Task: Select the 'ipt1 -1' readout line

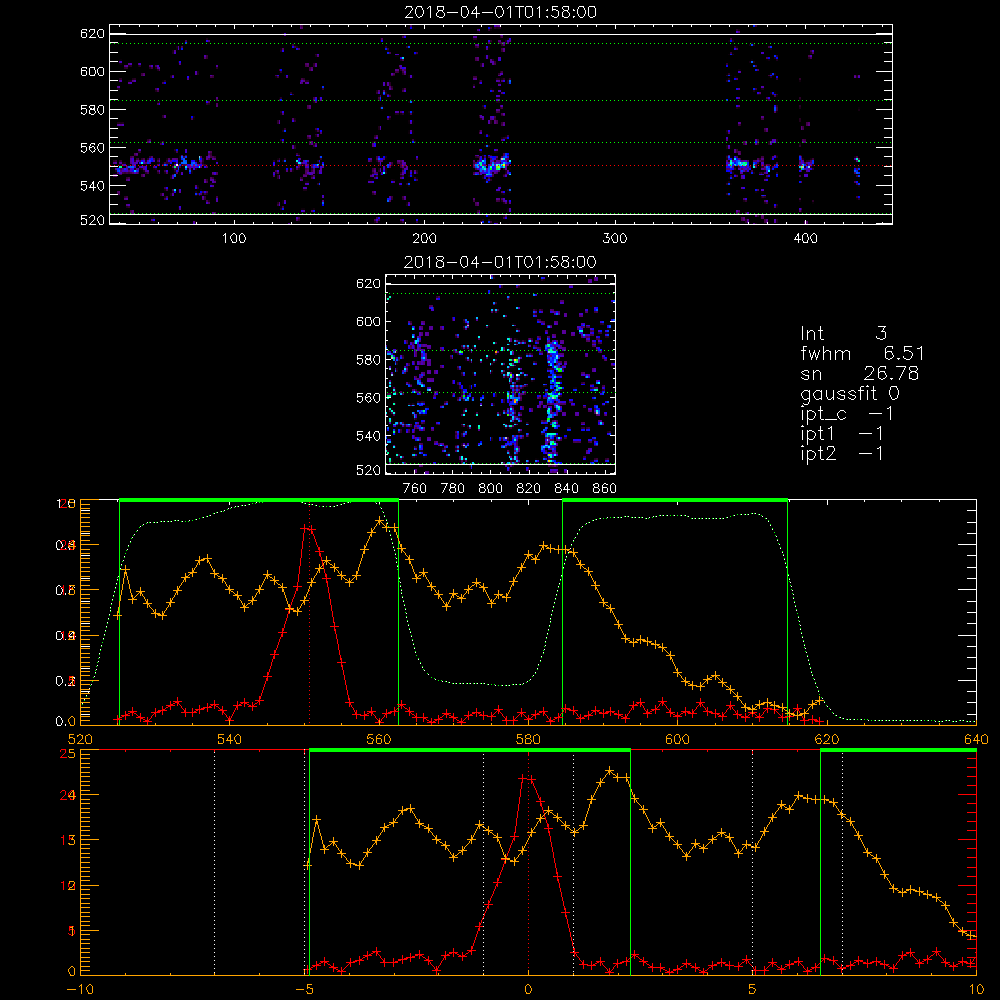Action: tap(842, 434)
